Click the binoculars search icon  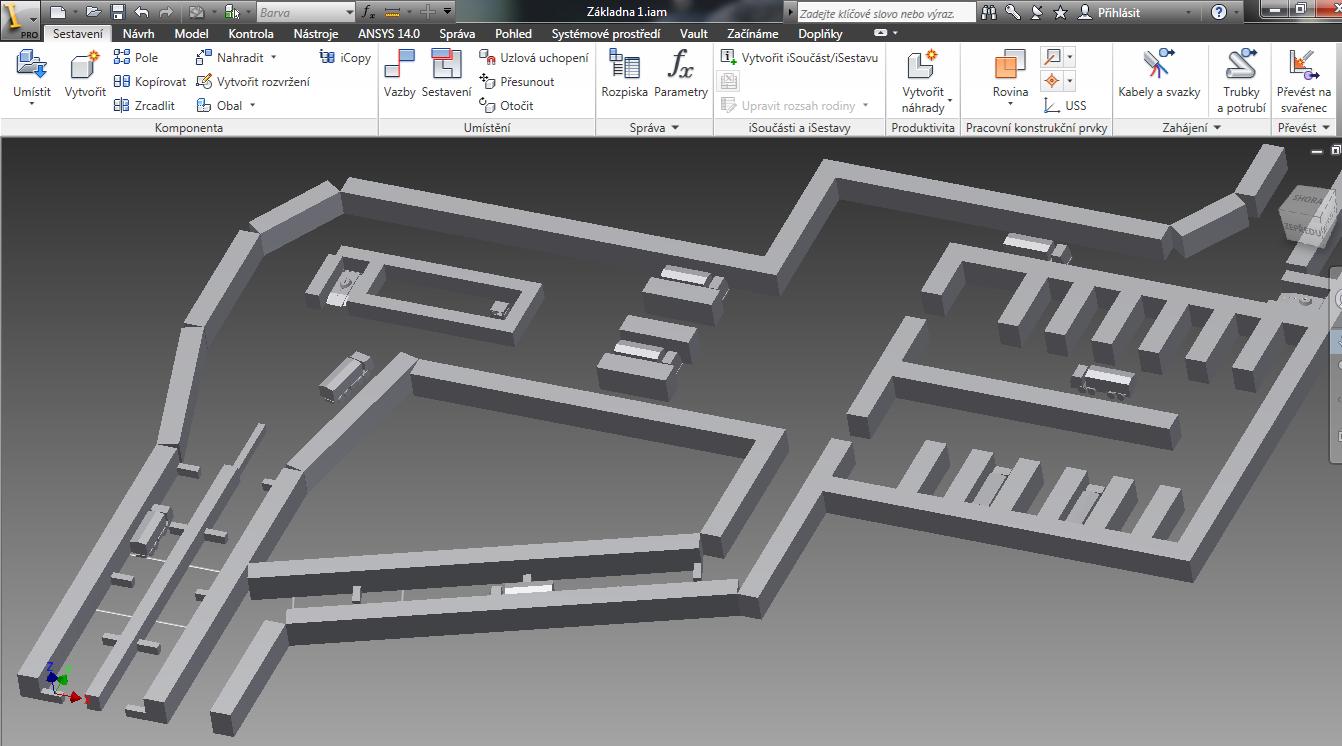[989, 12]
